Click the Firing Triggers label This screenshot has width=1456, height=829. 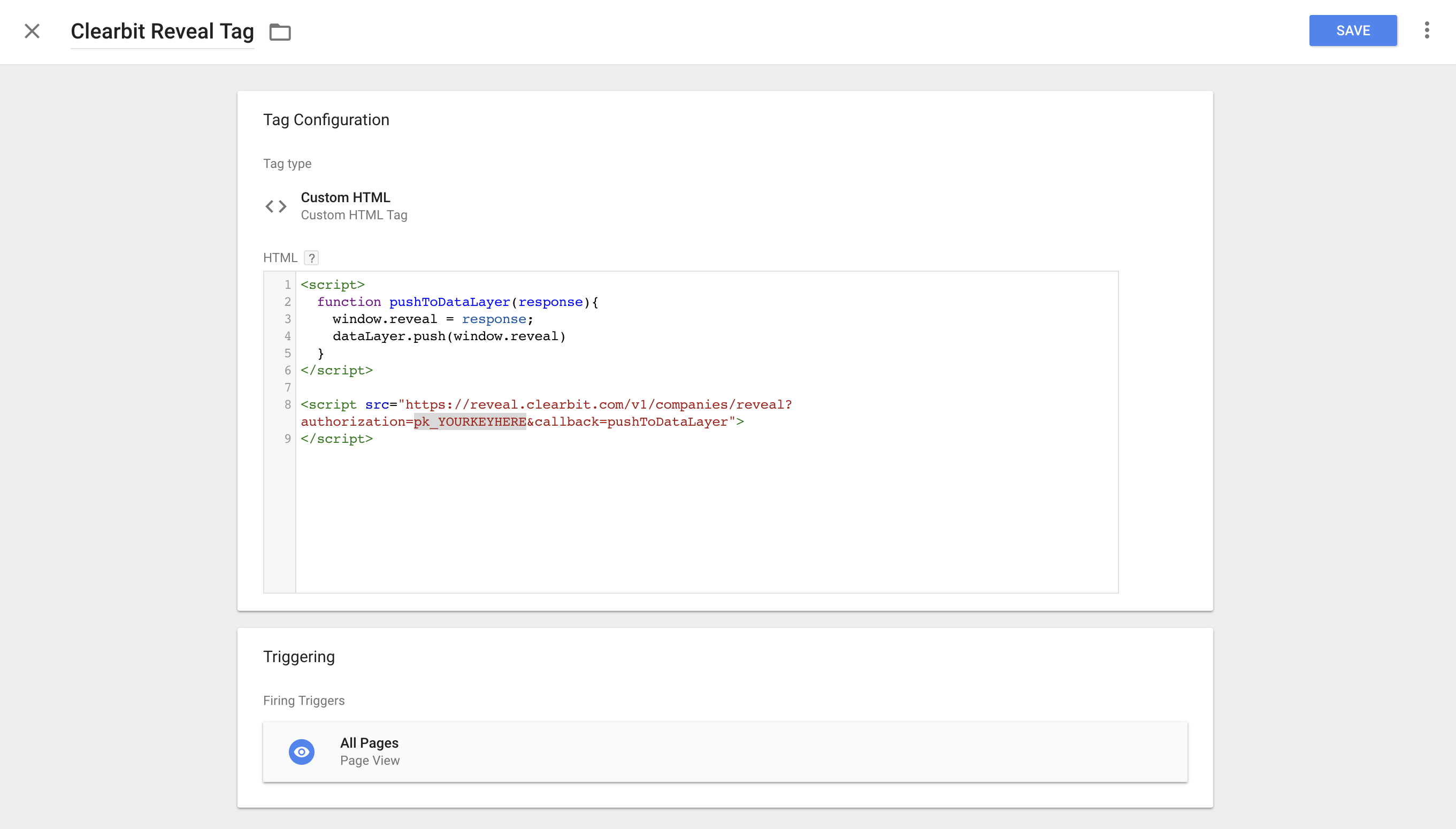click(x=303, y=701)
